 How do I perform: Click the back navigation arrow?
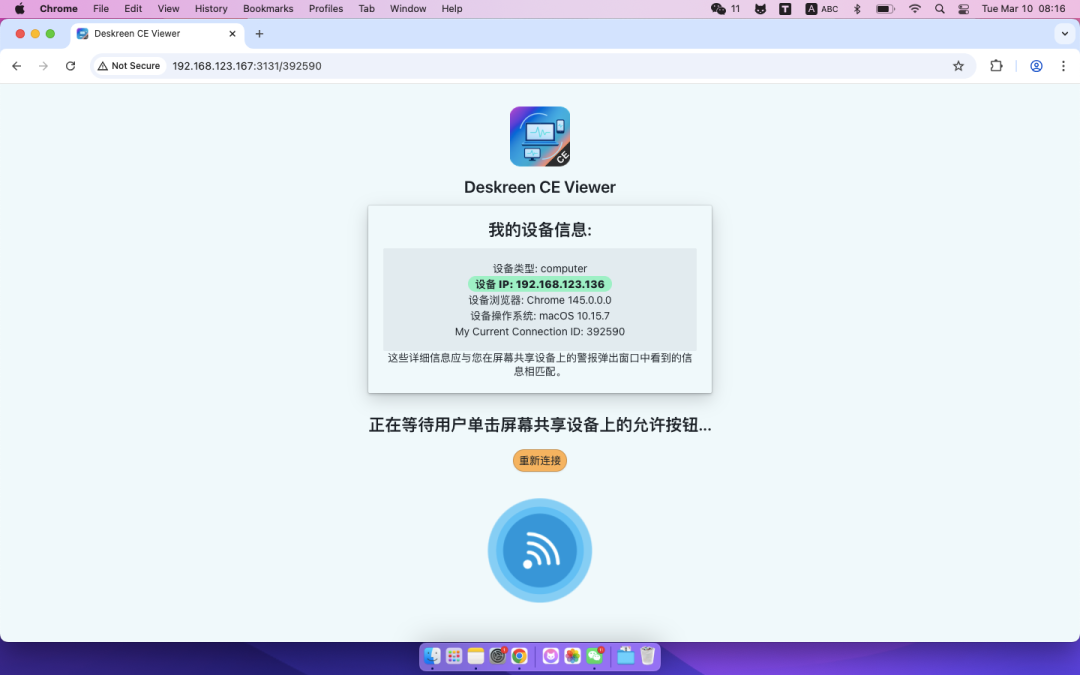pyautogui.click(x=17, y=66)
